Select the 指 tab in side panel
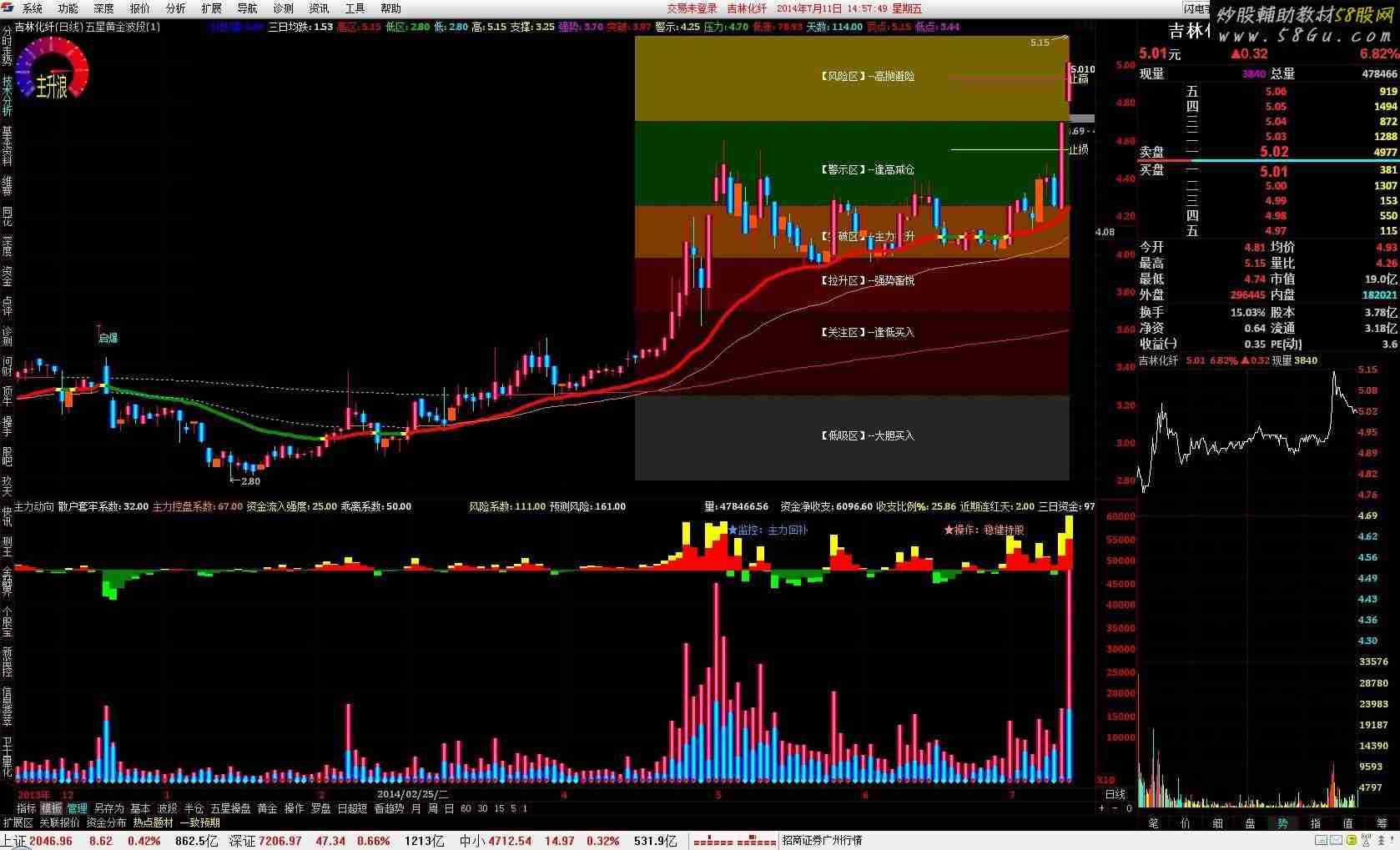The height and width of the screenshot is (850, 1400). 1316,823
